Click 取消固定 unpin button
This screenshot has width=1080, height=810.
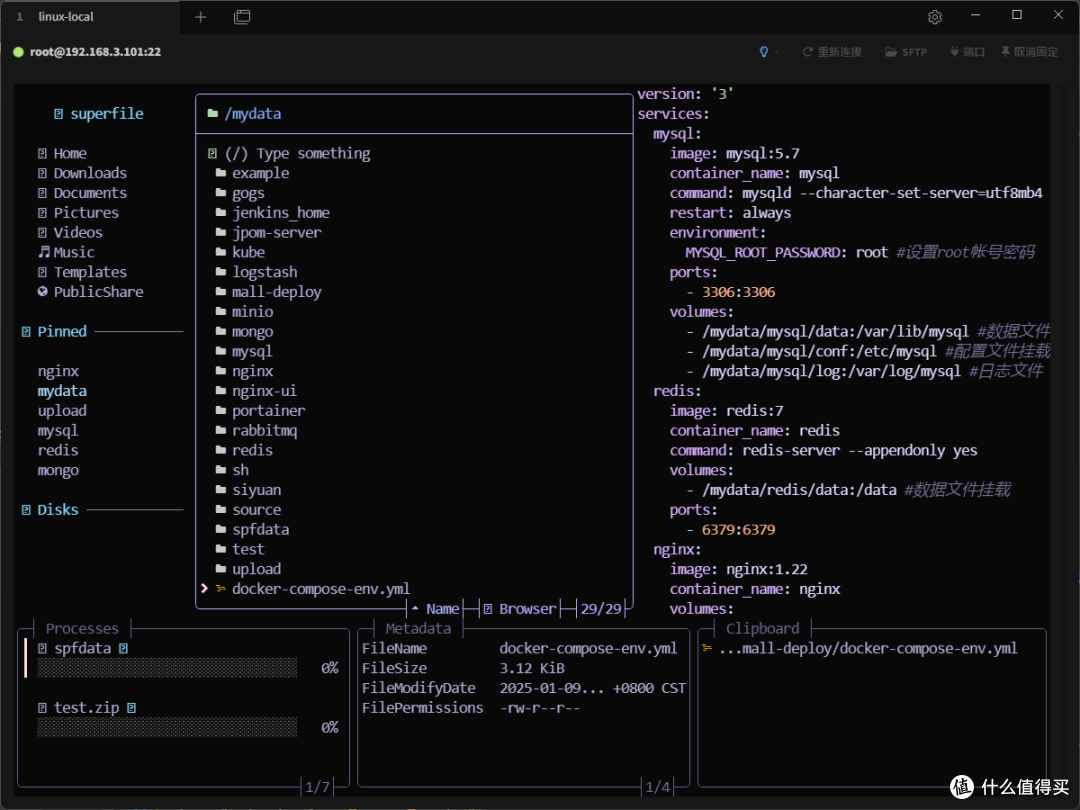pos(1029,52)
